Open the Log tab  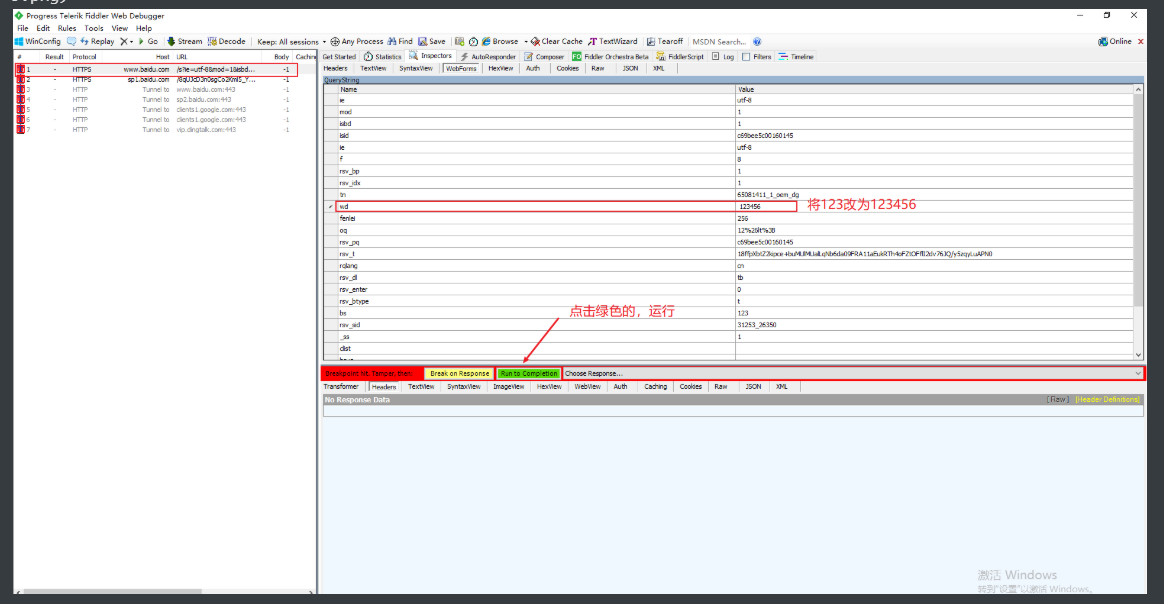(723, 56)
